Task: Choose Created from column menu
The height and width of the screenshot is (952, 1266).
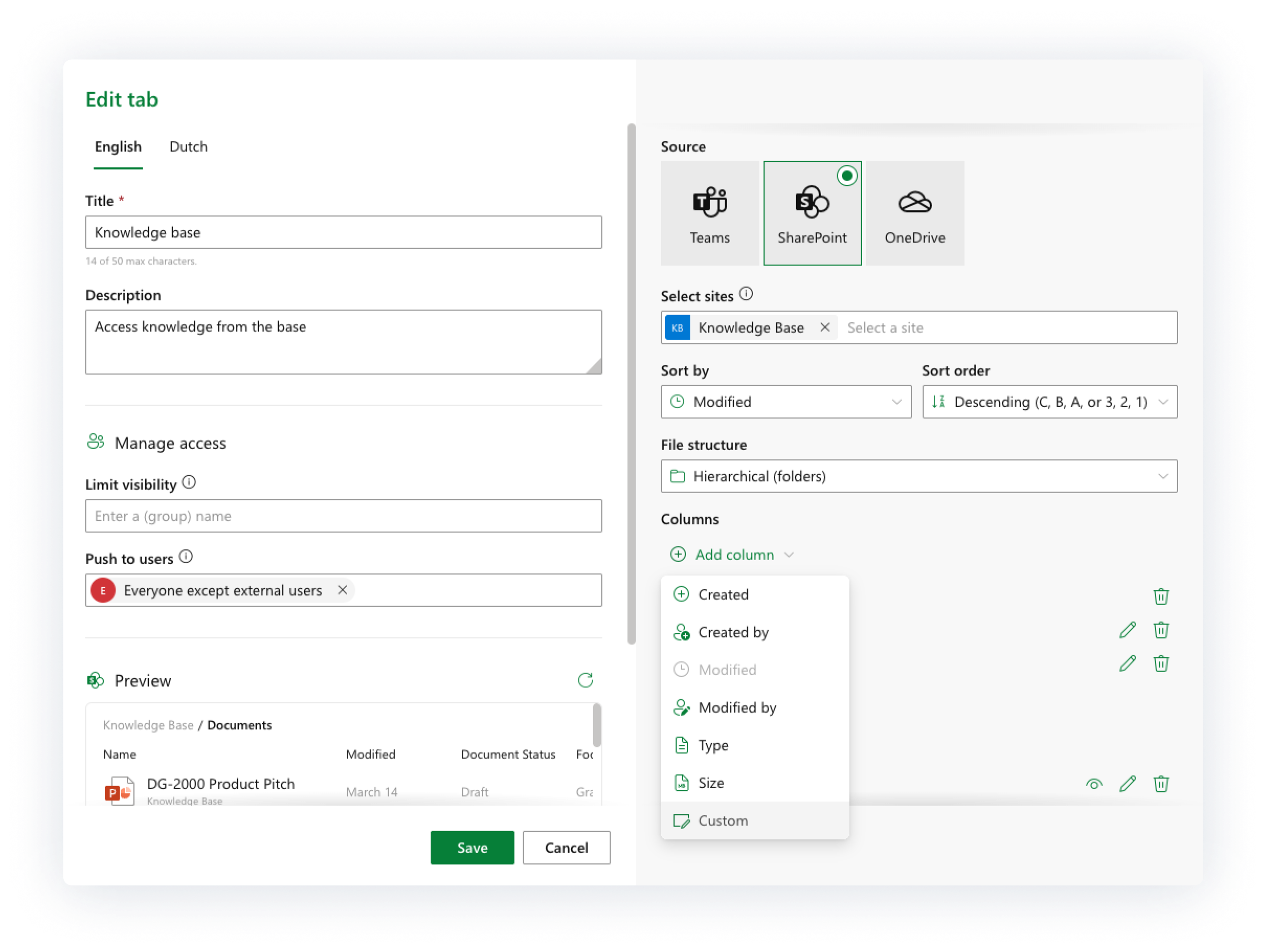Action: (x=755, y=595)
